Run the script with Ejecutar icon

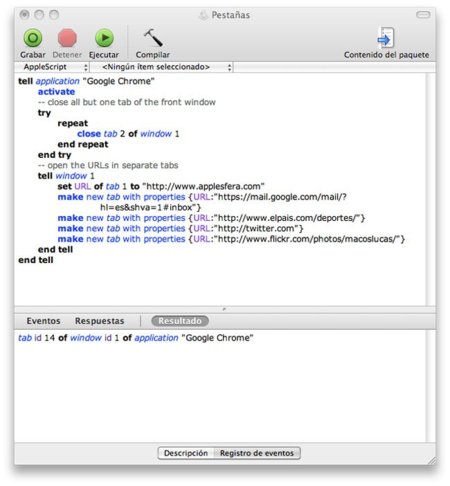pyautogui.click(x=104, y=38)
